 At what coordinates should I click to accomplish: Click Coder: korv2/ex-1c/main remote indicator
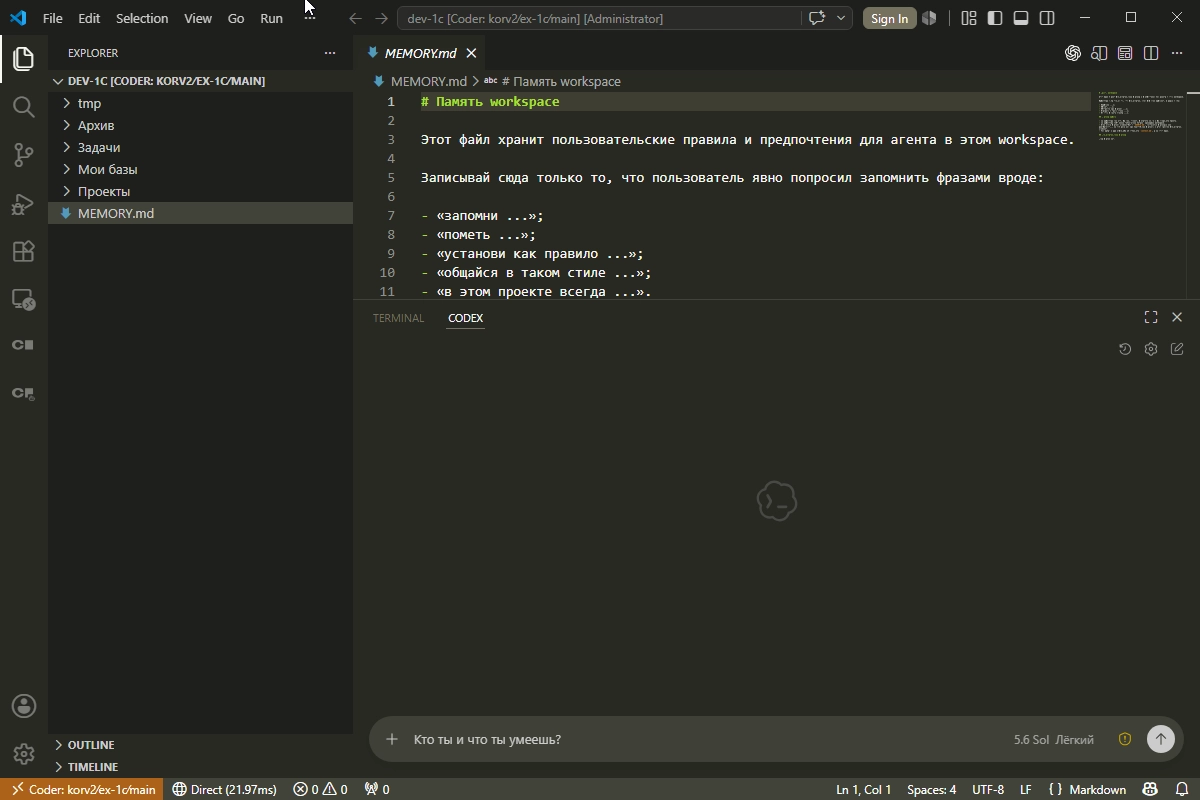(82, 789)
